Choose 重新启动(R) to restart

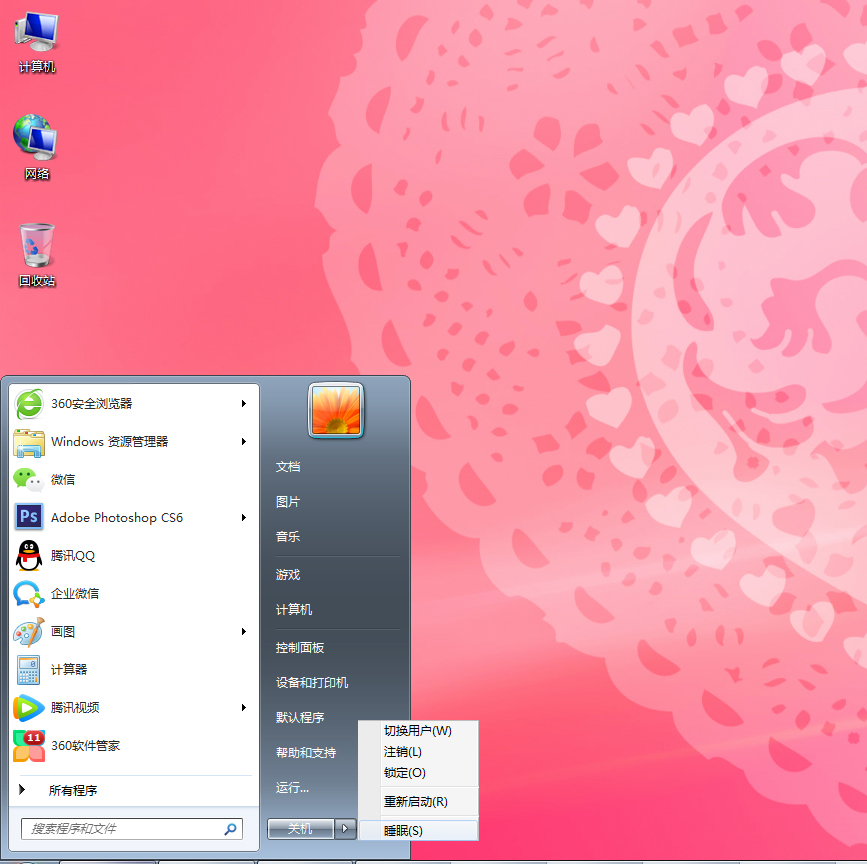pos(419,802)
